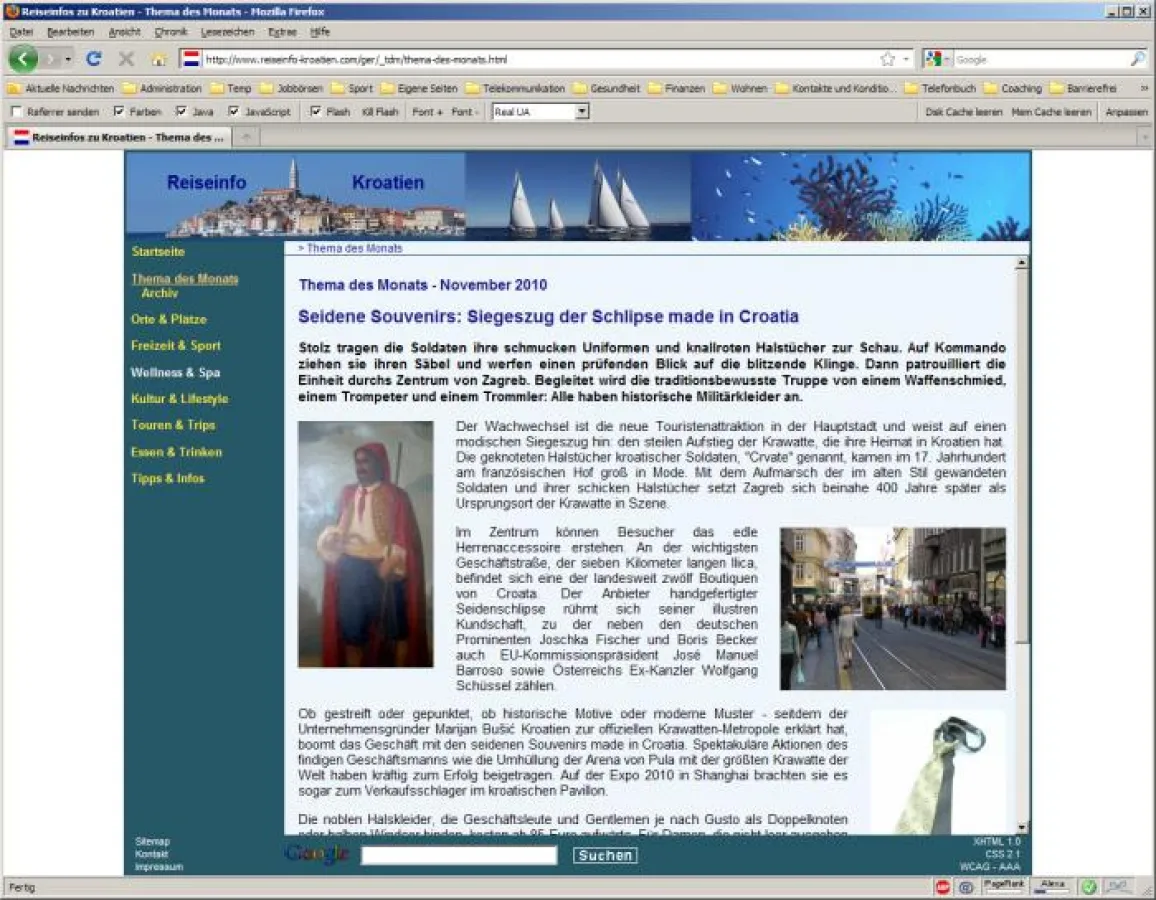Viewport: 1156px width, 900px height.
Task: Toggle the Referrer senden checkbox
Action: (x=16, y=112)
